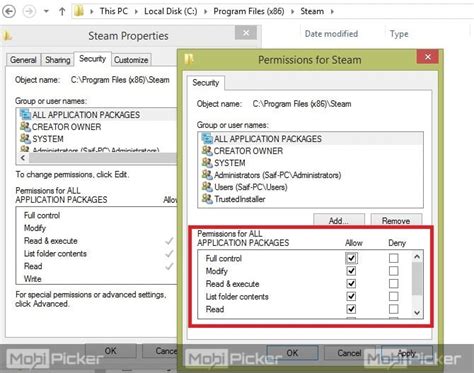The width and height of the screenshot is (474, 373).
Task: Sort by Type column header
Action: pyautogui.click(x=399, y=34)
